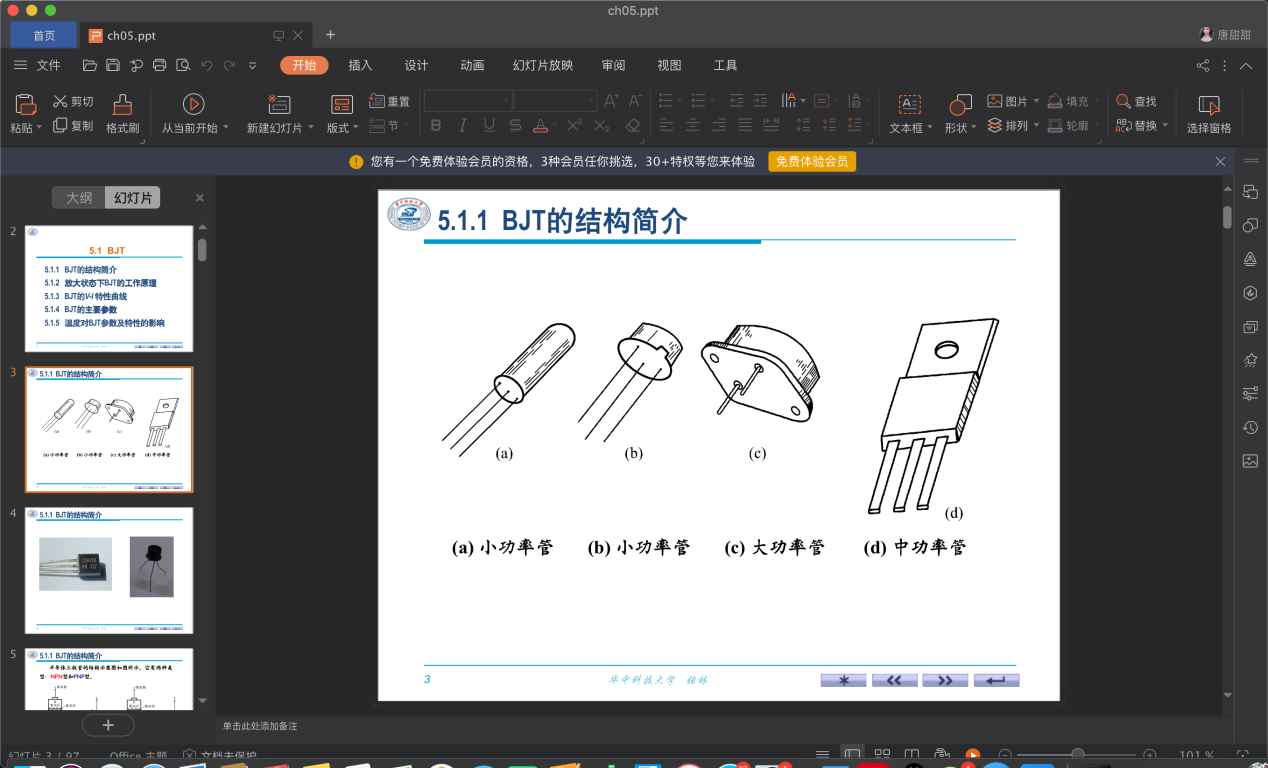Collapse the ribbon with the chevron arrow
The image size is (1268, 768).
(1246, 65)
